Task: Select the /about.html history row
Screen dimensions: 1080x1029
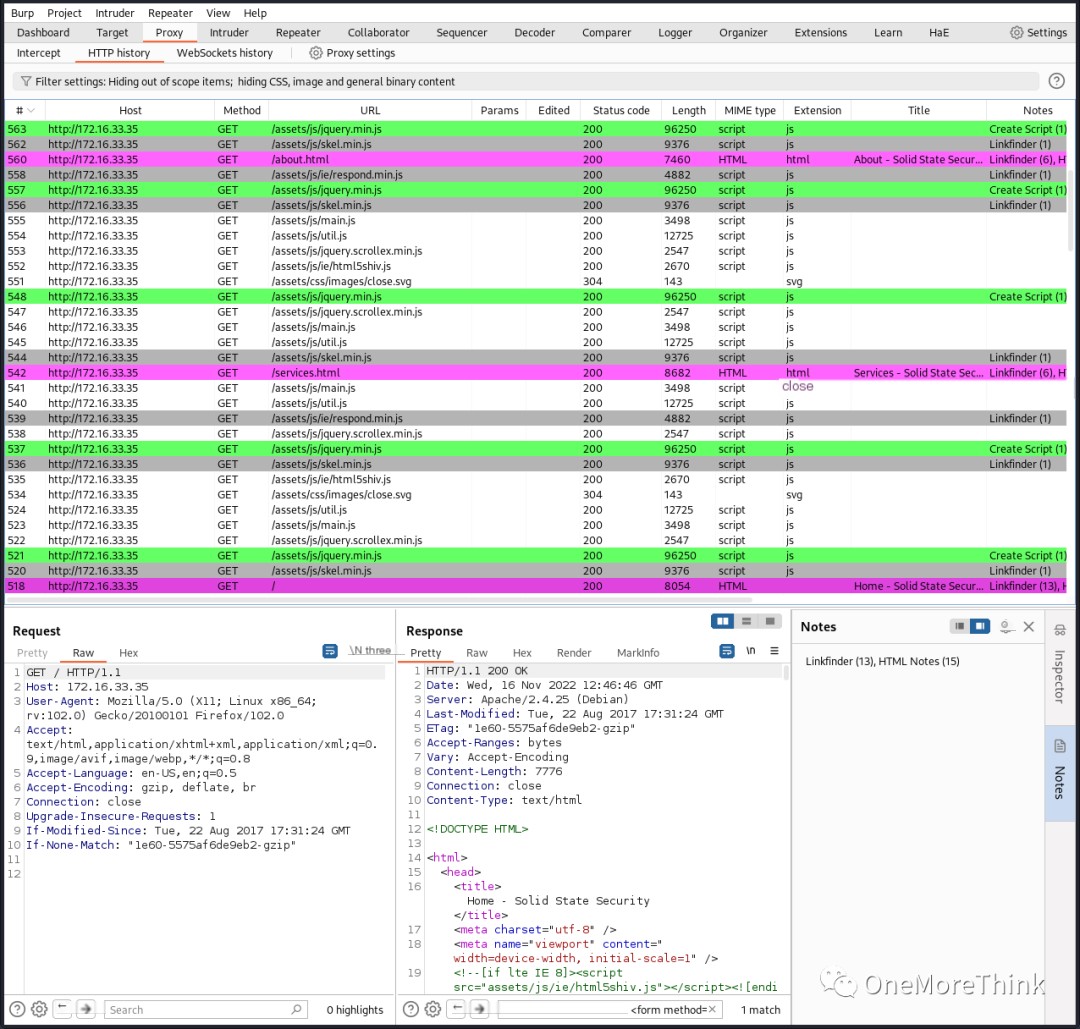Action: point(536,159)
